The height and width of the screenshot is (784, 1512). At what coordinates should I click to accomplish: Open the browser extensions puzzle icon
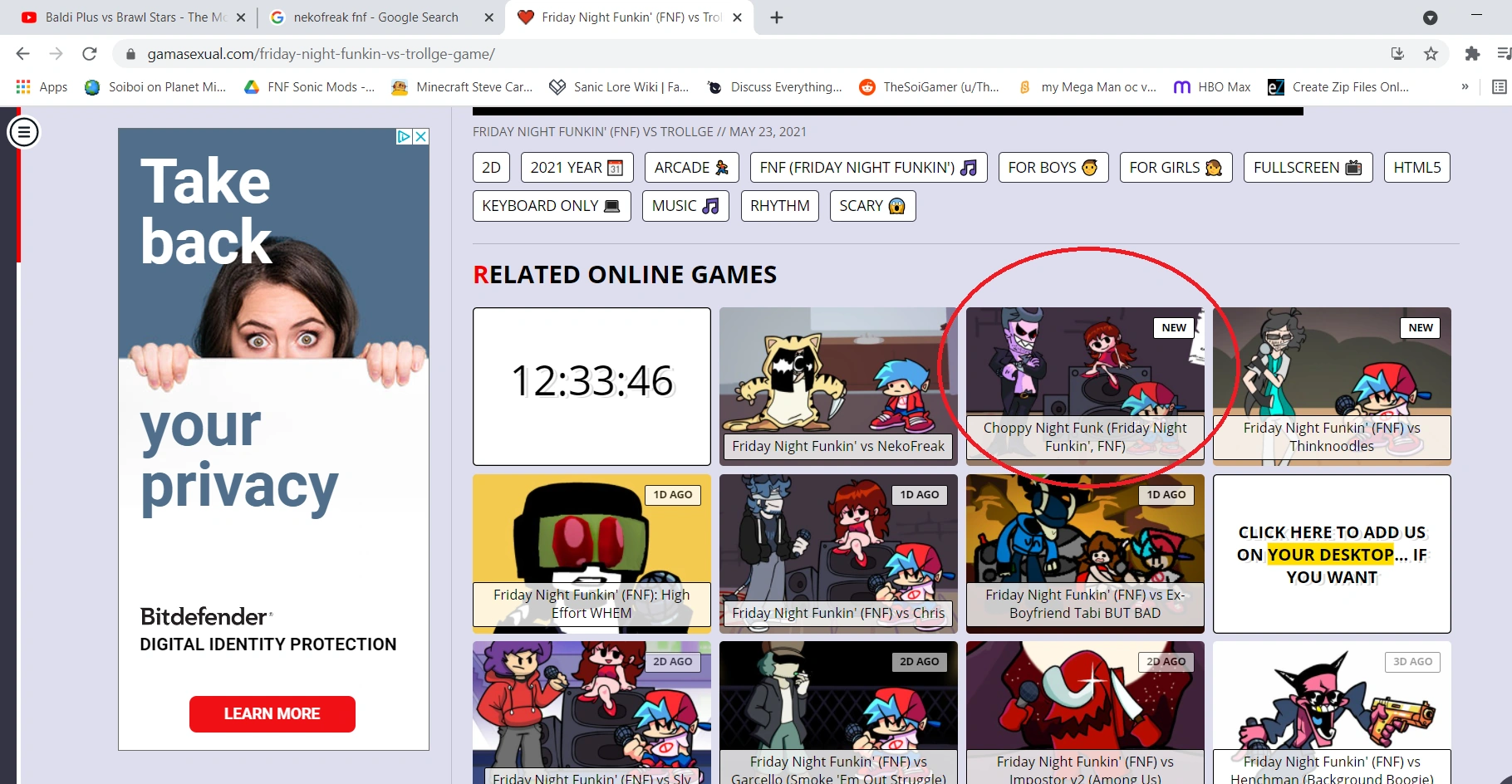tap(1472, 54)
